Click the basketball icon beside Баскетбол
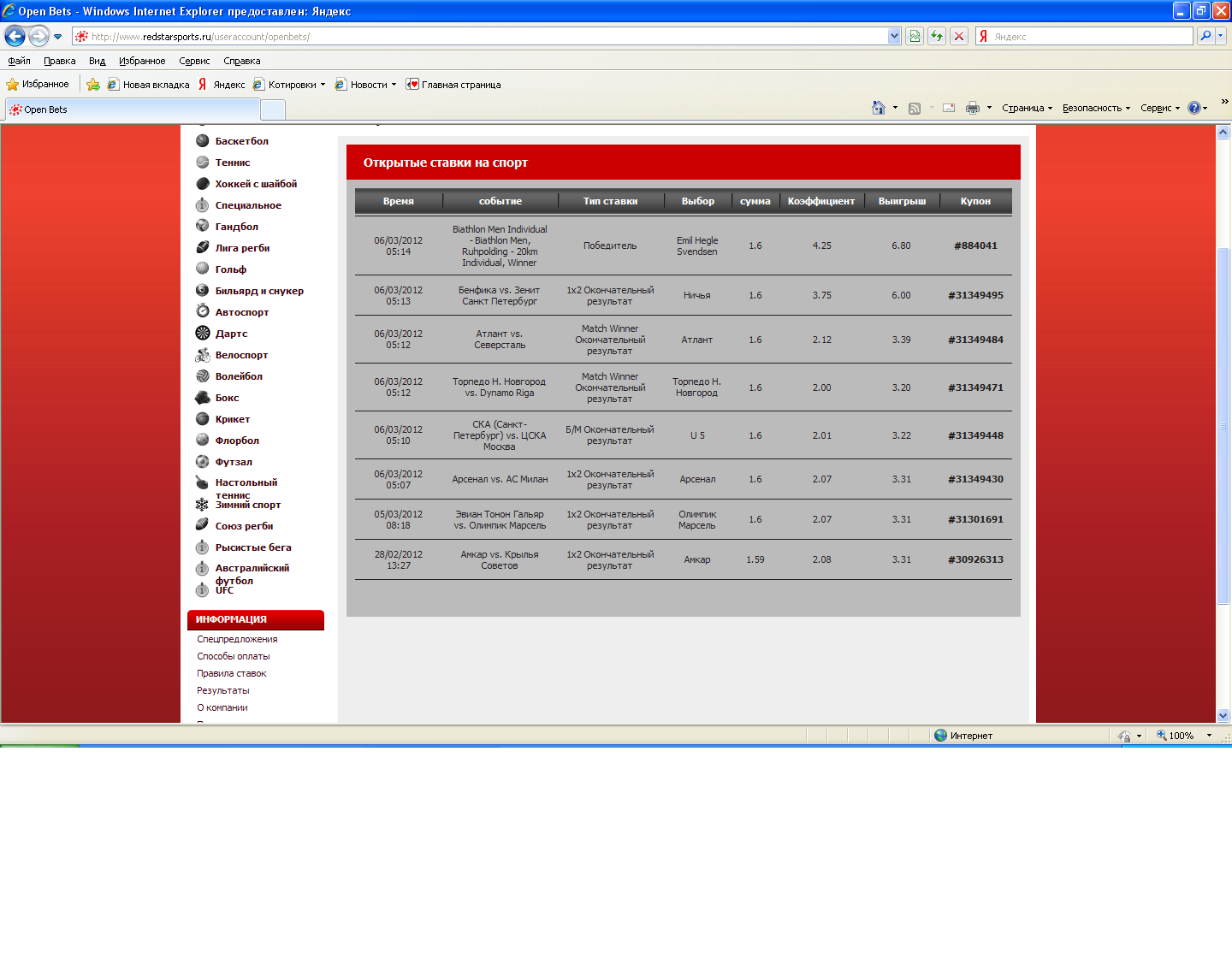This screenshot has height=970, width=1232. coord(203,141)
